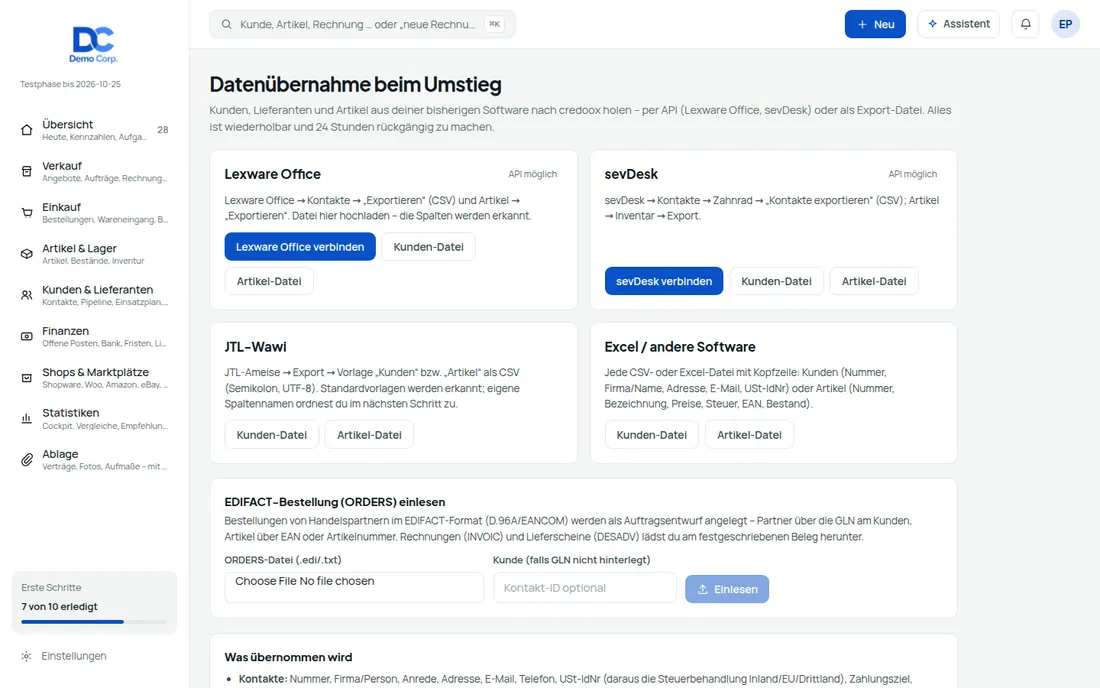Click the Einlesen button
Viewport: 1100px width, 688px height.
[727, 589]
